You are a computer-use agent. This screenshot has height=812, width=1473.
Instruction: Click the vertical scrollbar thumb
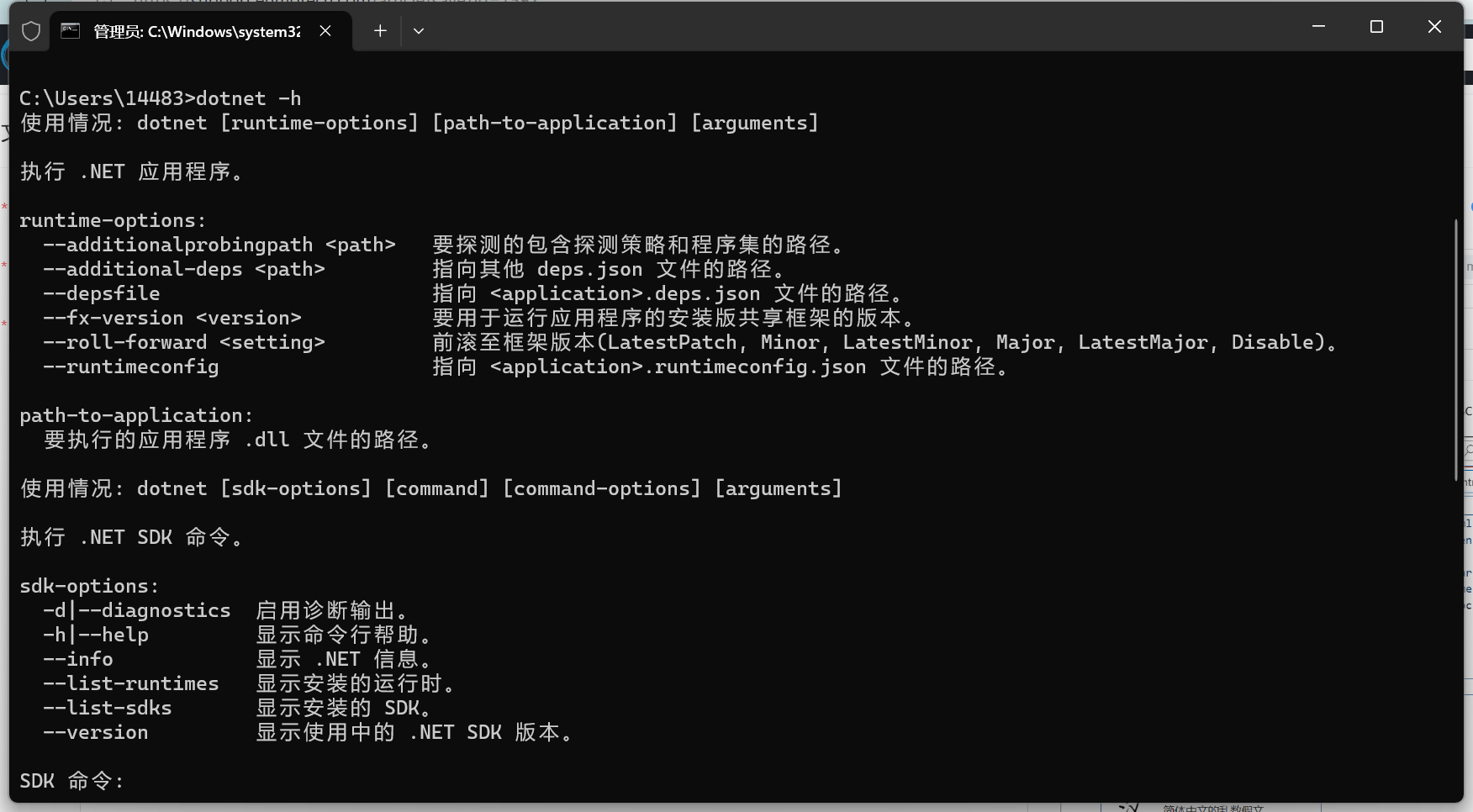pos(1455,349)
